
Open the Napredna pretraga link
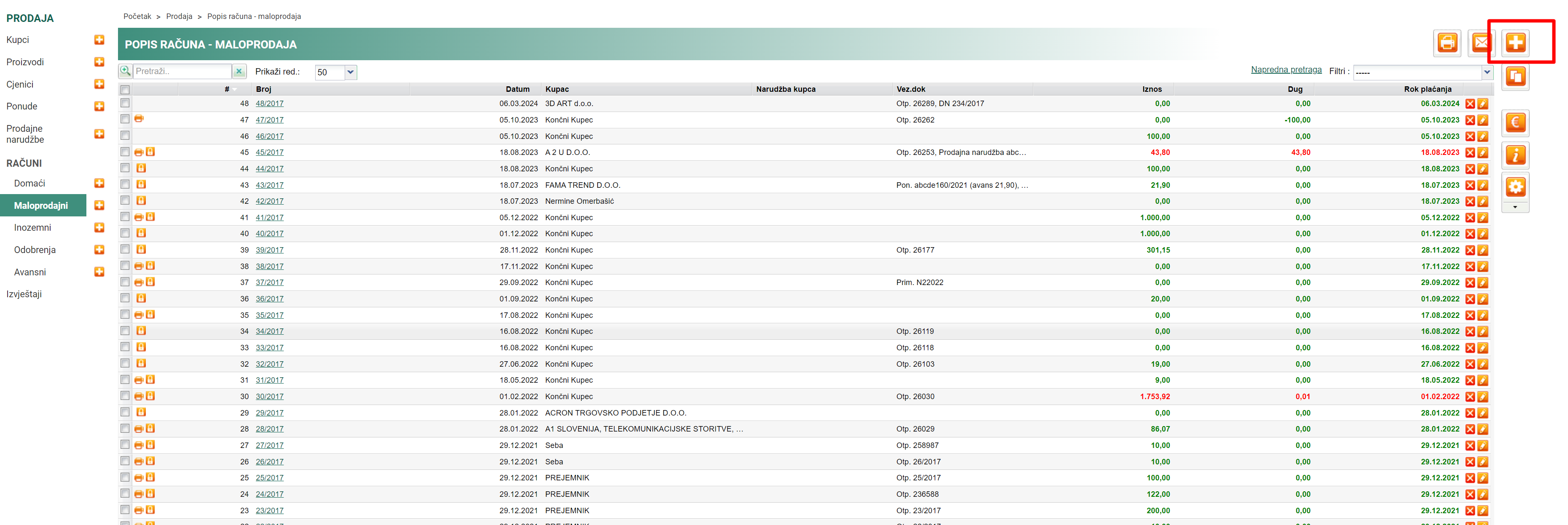point(1286,70)
